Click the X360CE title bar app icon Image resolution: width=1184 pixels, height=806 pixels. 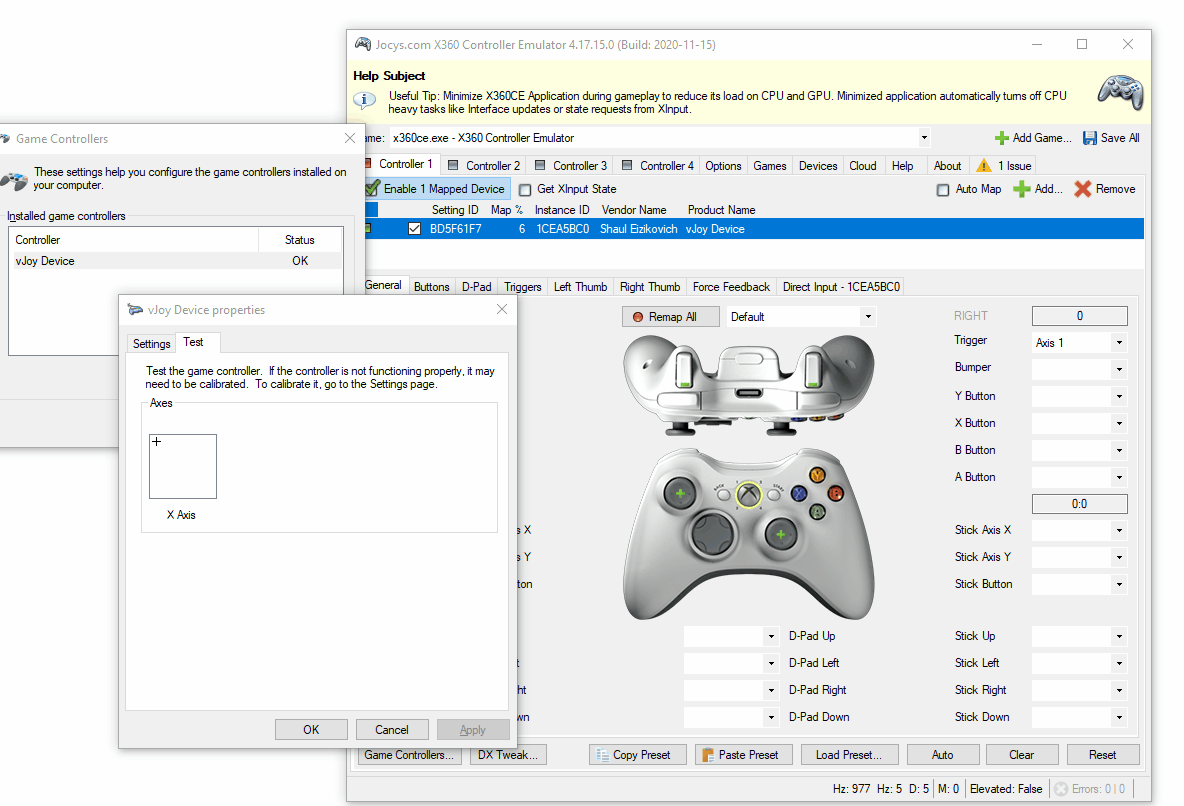coord(363,45)
